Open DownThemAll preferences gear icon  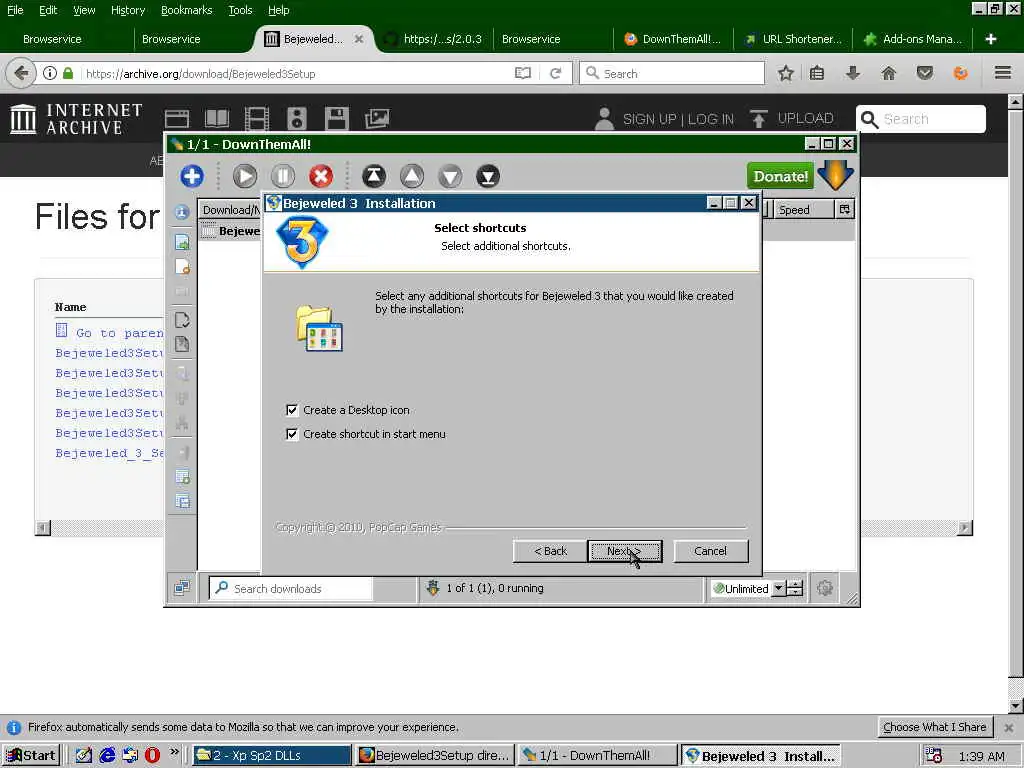(x=825, y=588)
